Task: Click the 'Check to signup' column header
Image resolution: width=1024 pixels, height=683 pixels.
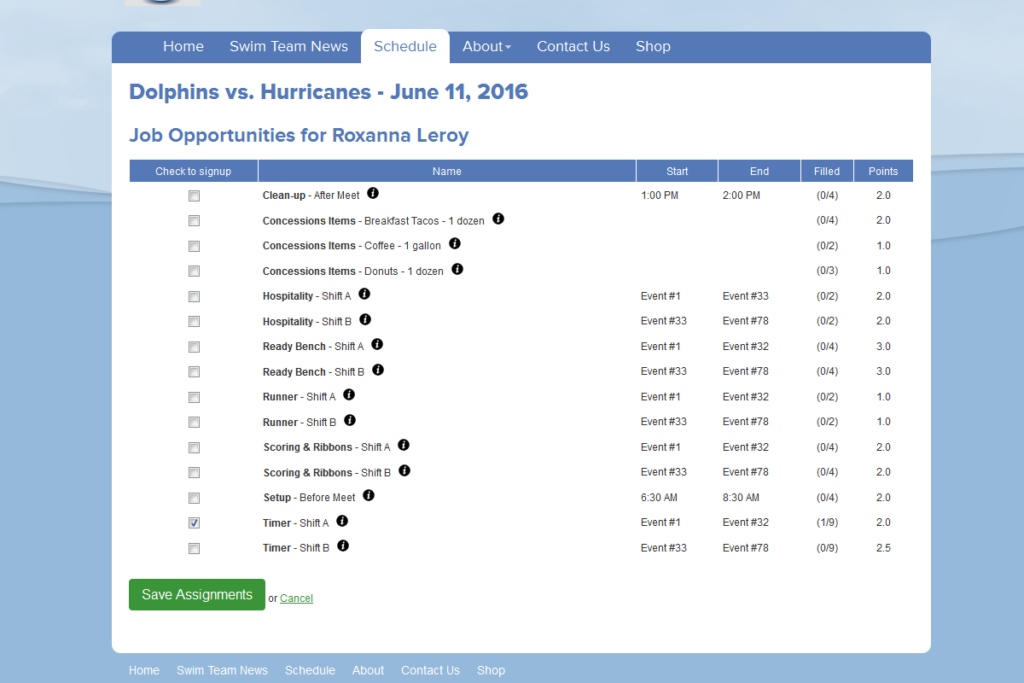Action: pos(193,171)
